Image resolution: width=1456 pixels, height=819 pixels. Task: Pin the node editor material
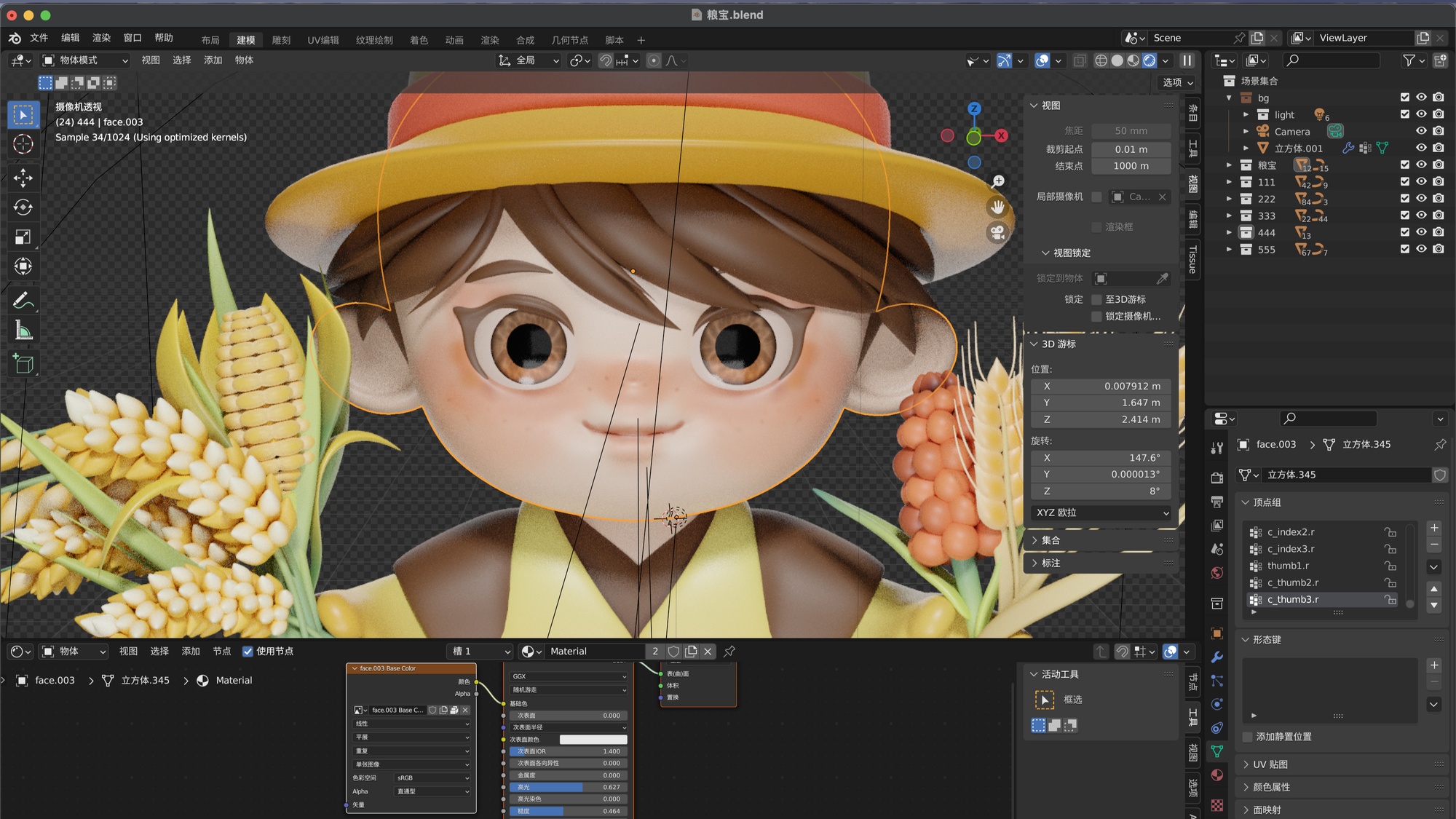(x=729, y=651)
